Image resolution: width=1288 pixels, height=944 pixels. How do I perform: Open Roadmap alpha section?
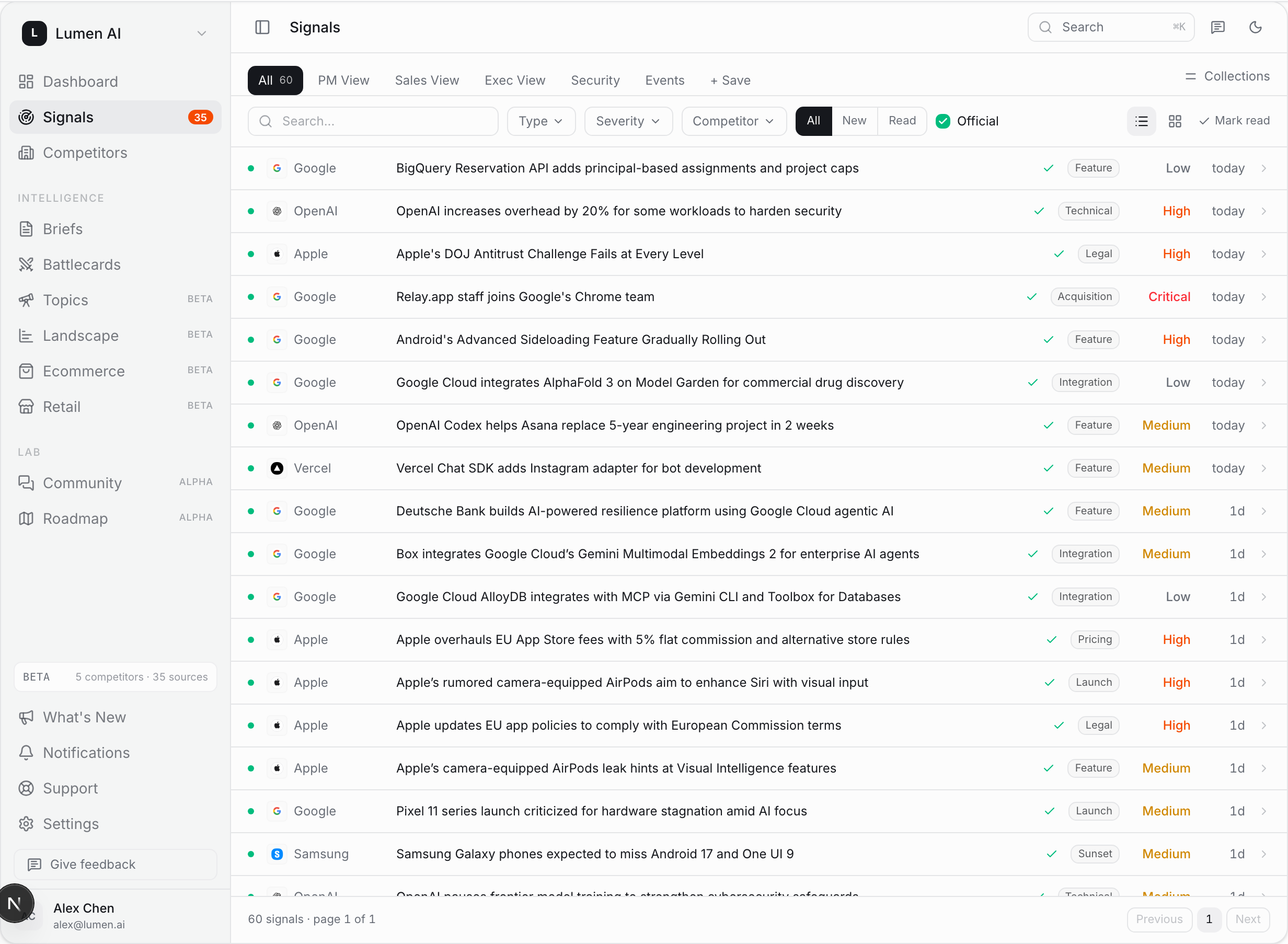[x=116, y=519]
